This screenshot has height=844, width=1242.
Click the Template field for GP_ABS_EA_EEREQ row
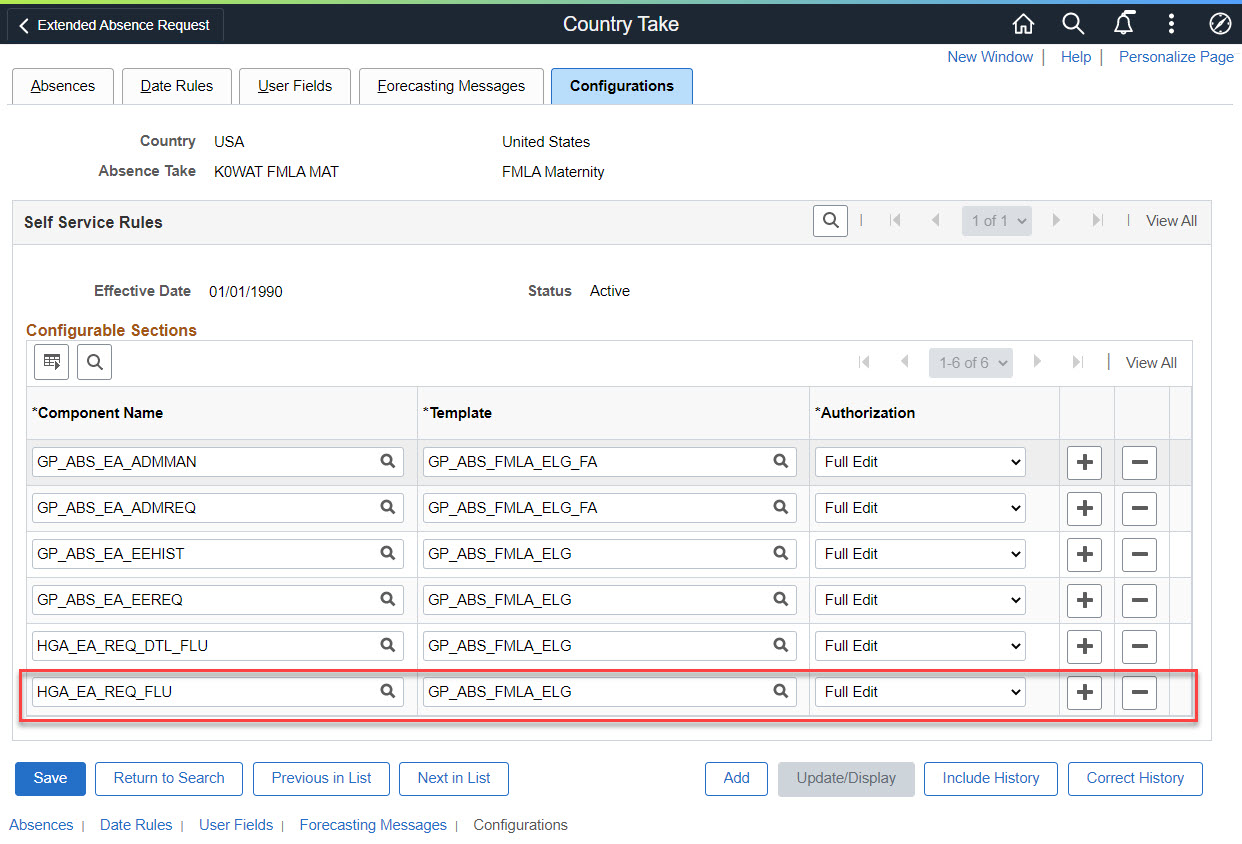pos(597,600)
